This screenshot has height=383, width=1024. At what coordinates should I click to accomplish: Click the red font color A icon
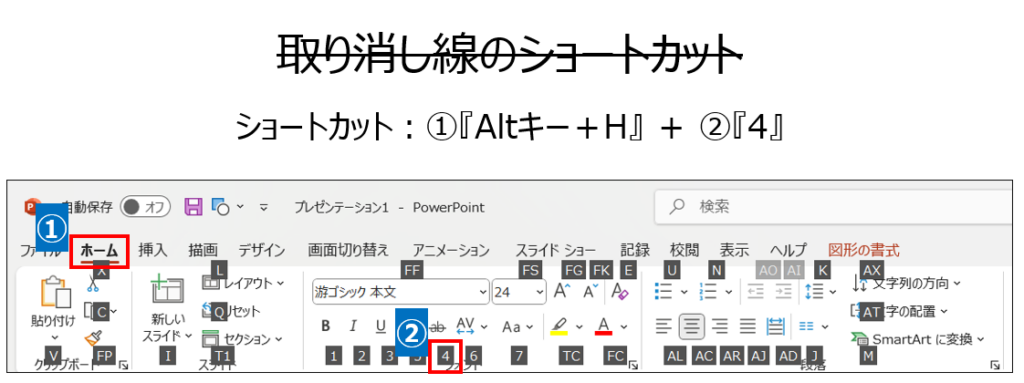tap(603, 325)
